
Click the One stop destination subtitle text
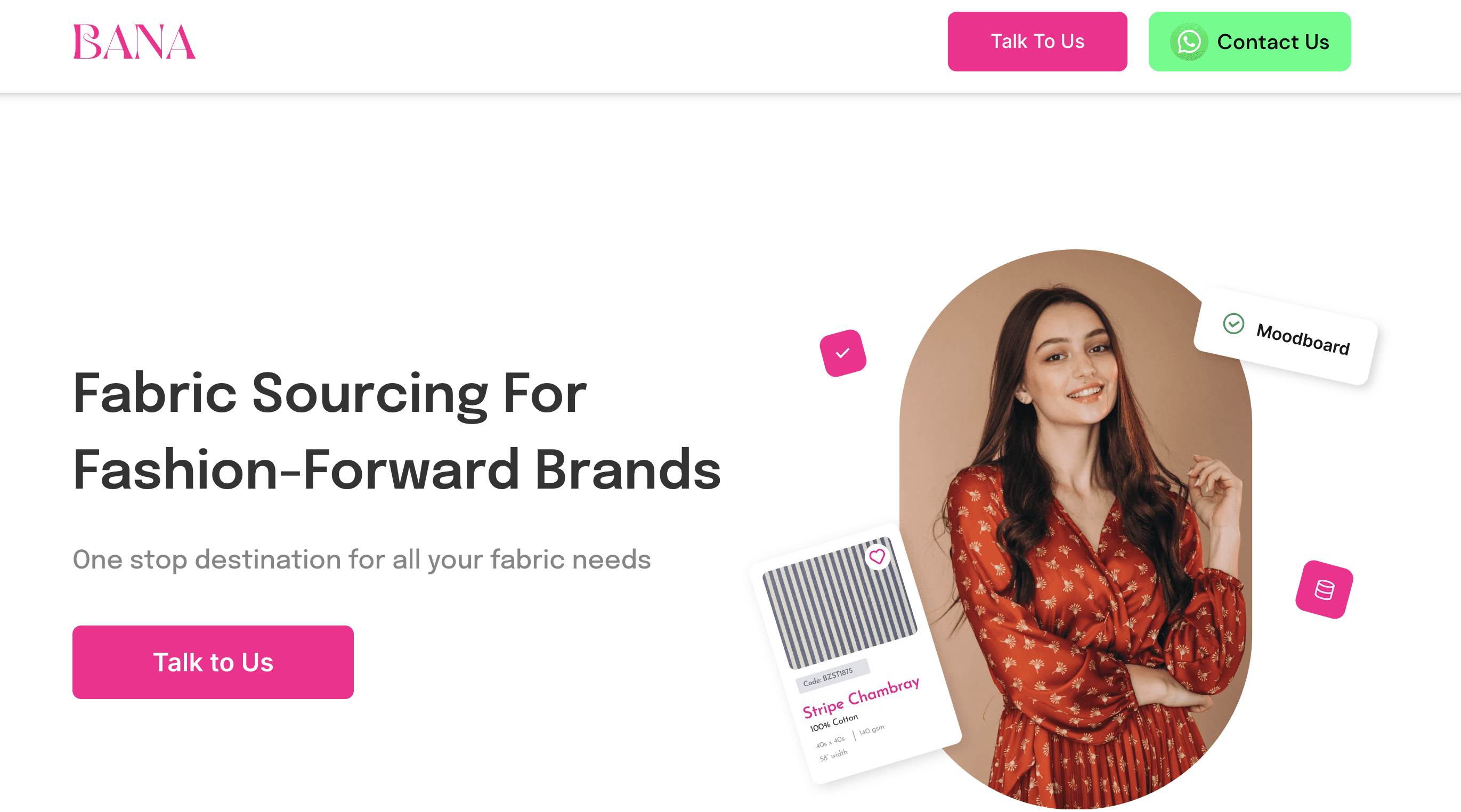(362, 559)
